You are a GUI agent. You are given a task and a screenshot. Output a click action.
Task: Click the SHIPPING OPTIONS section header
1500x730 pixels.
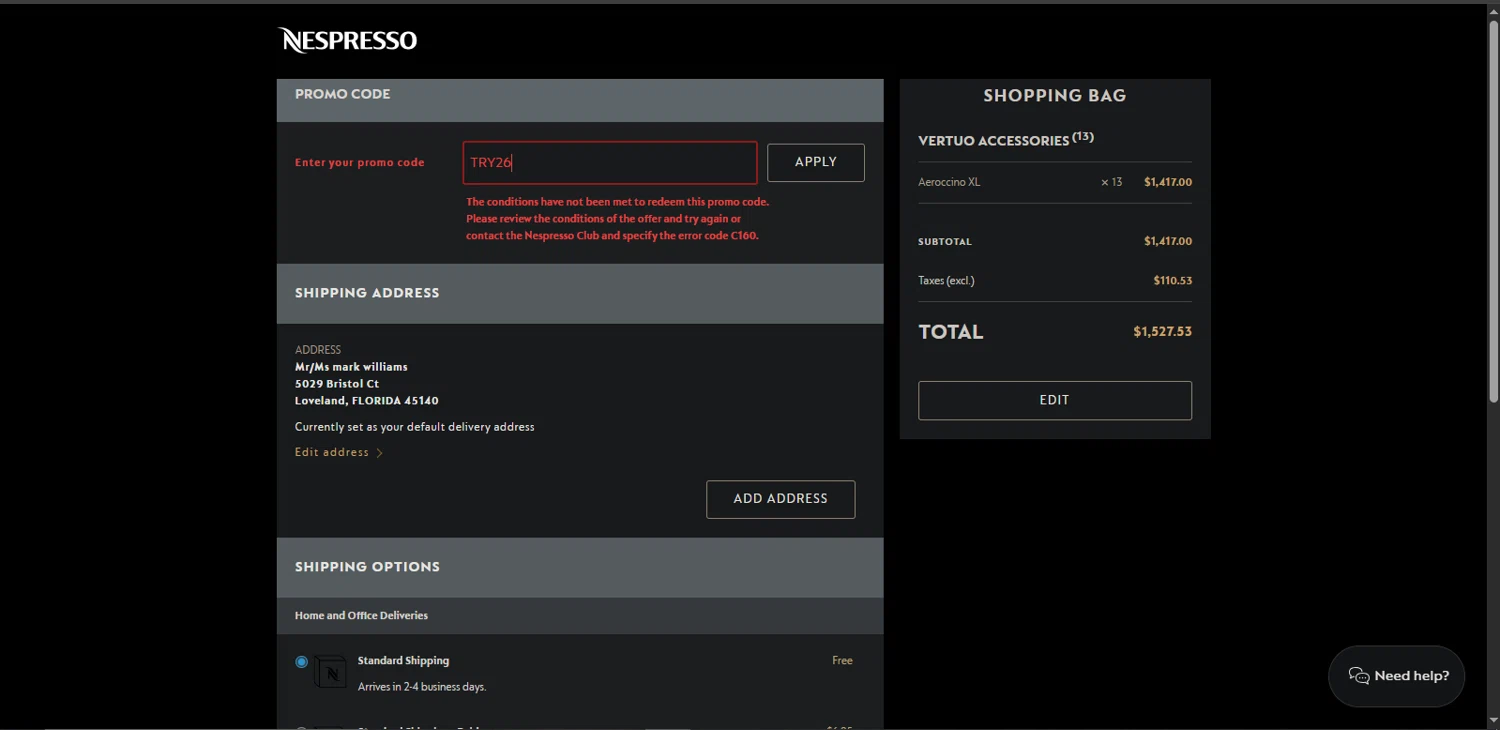click(367, 567)
